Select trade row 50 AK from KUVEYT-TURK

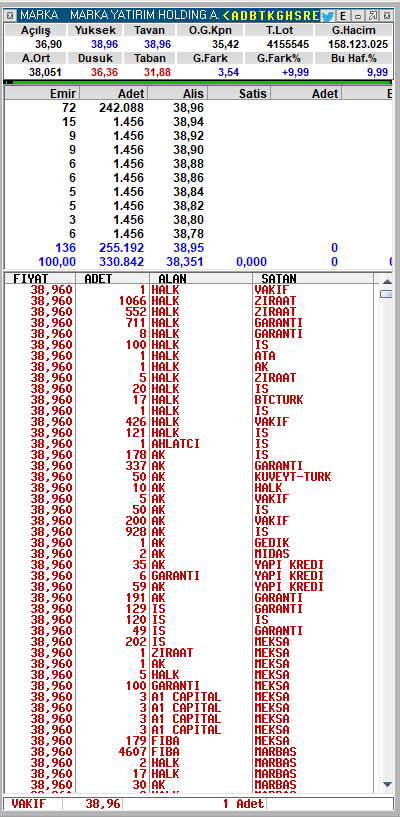coord(190,477)
